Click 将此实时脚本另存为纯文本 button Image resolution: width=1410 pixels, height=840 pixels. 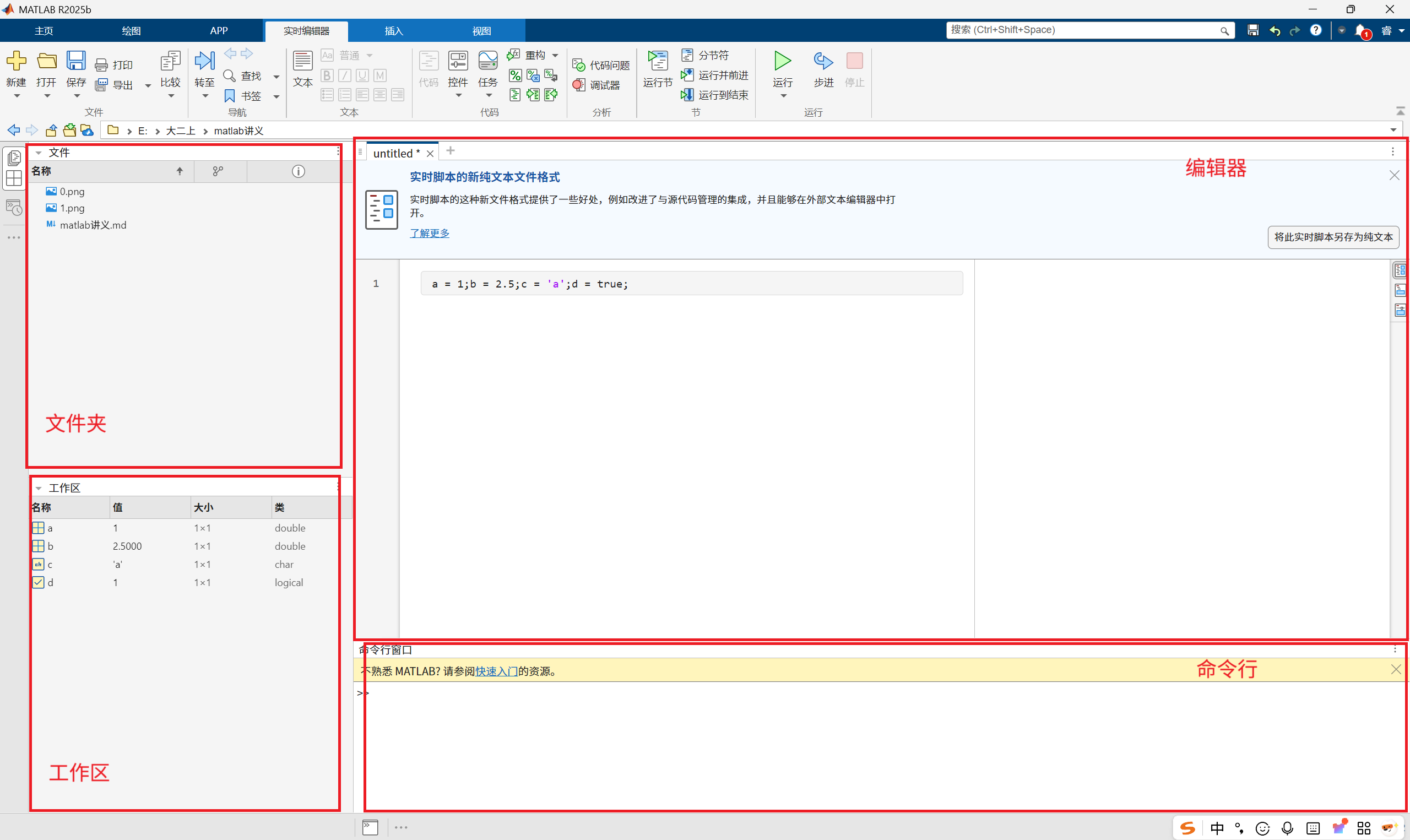(1333, 237)
